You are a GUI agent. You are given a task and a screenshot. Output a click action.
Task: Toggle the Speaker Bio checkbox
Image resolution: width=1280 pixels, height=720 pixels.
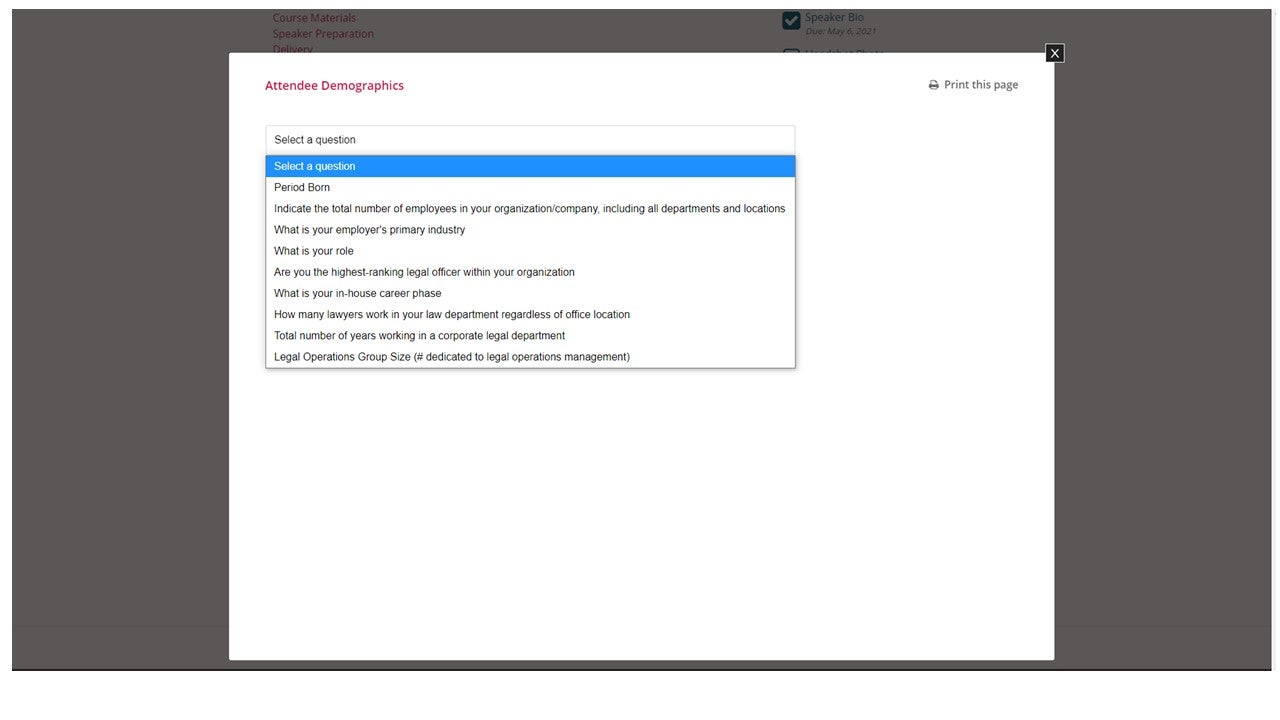[x=791, y=20]
